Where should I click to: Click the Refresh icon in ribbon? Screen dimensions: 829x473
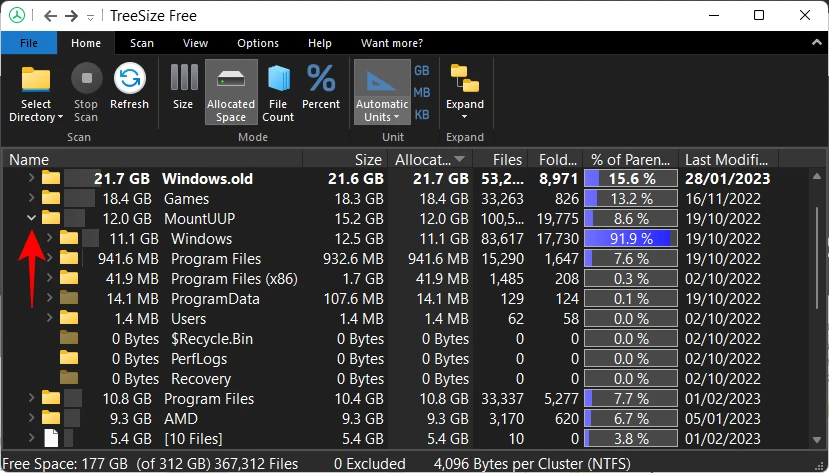[x=129, y=82]
